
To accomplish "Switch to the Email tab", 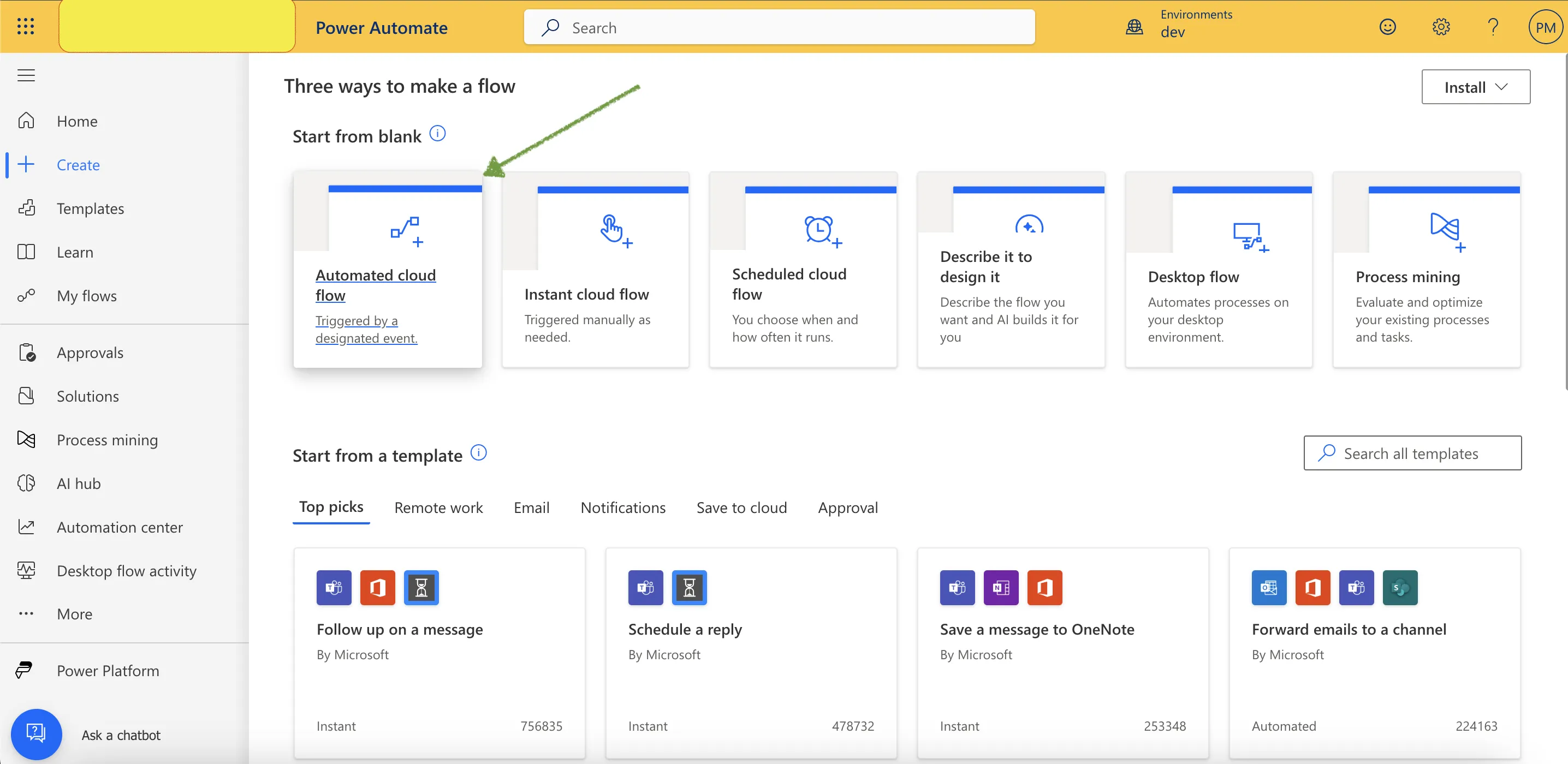I will 531,508.
